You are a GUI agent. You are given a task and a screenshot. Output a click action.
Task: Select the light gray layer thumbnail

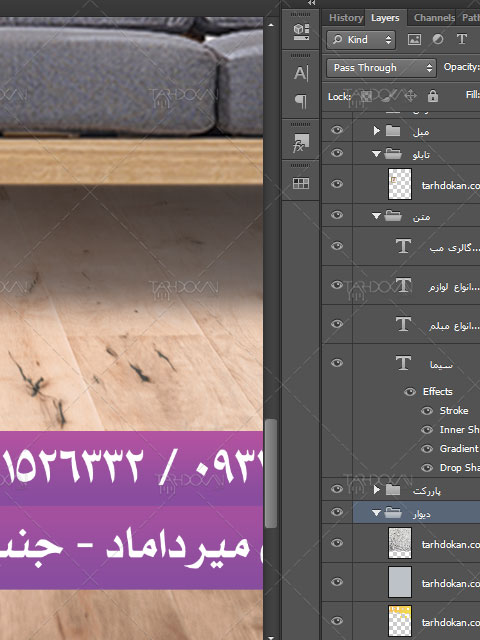click(400, 582)
